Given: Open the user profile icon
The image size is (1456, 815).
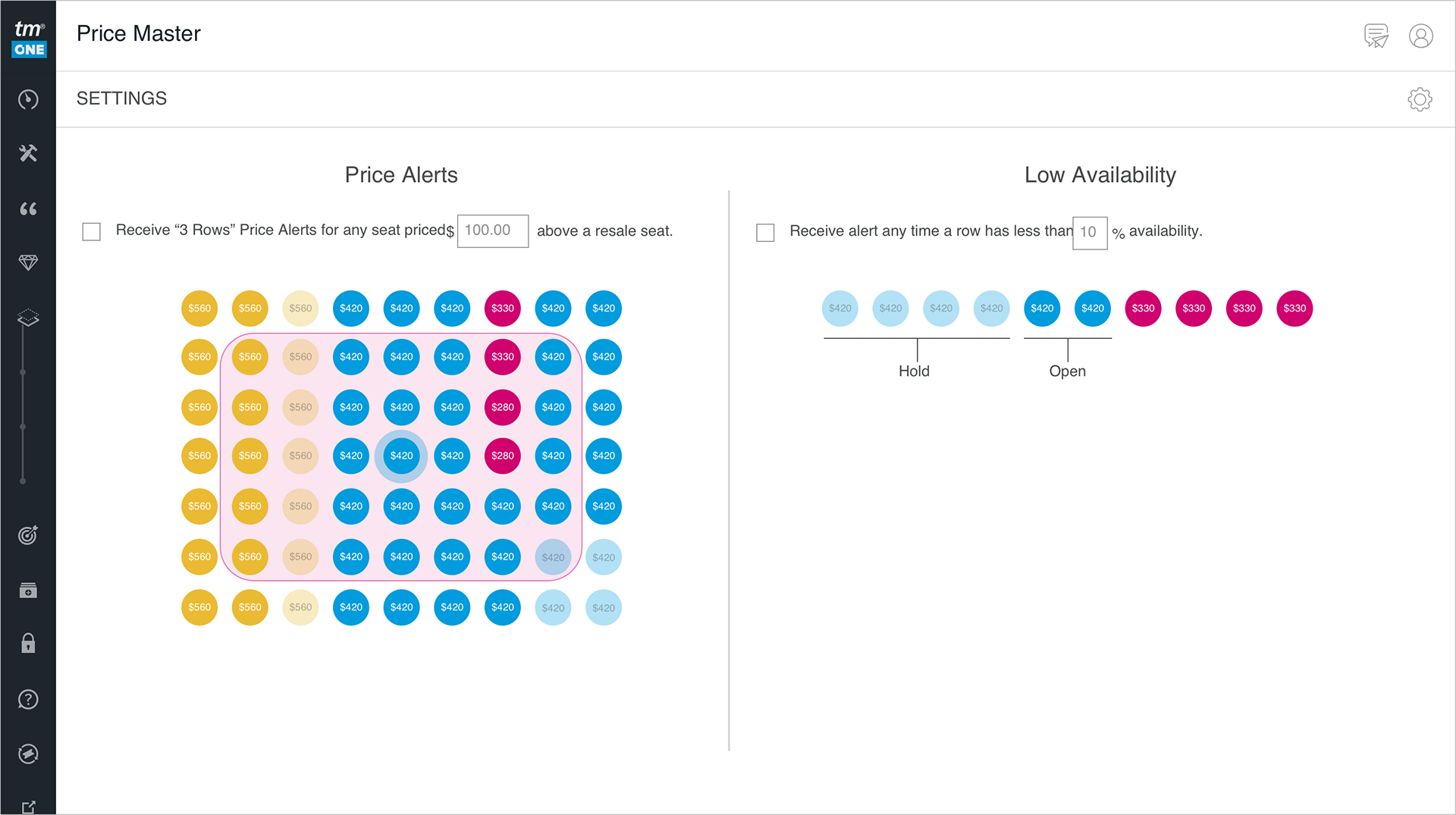Looking at the screenshot, I should [1420, 36].
